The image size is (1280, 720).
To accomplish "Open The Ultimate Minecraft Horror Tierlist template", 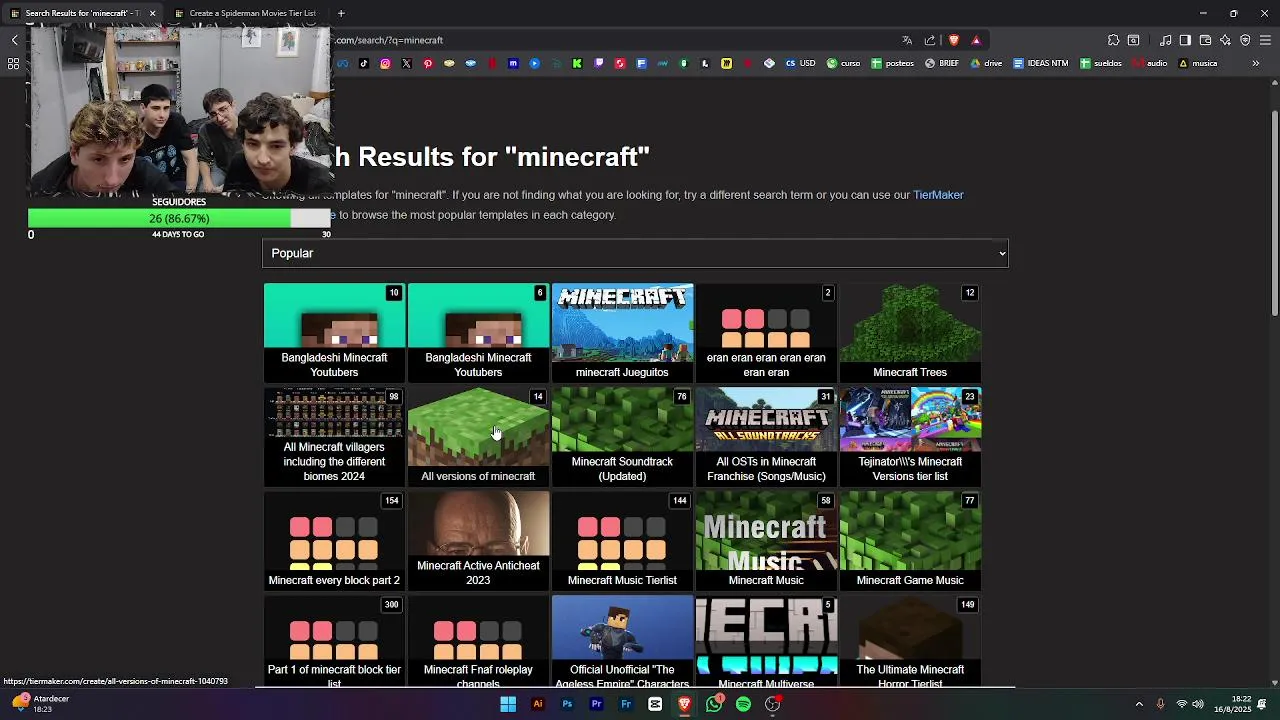I will (x=910, y=641).
